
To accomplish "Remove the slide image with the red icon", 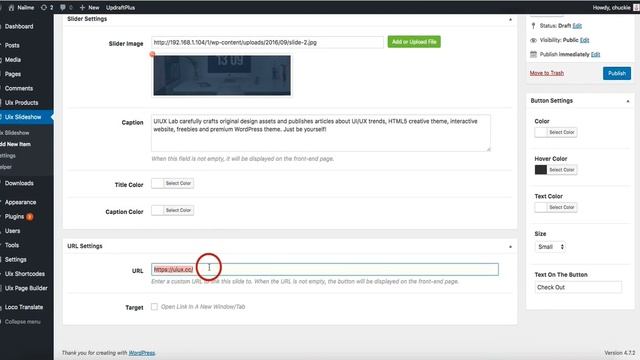I will (152, 54).
